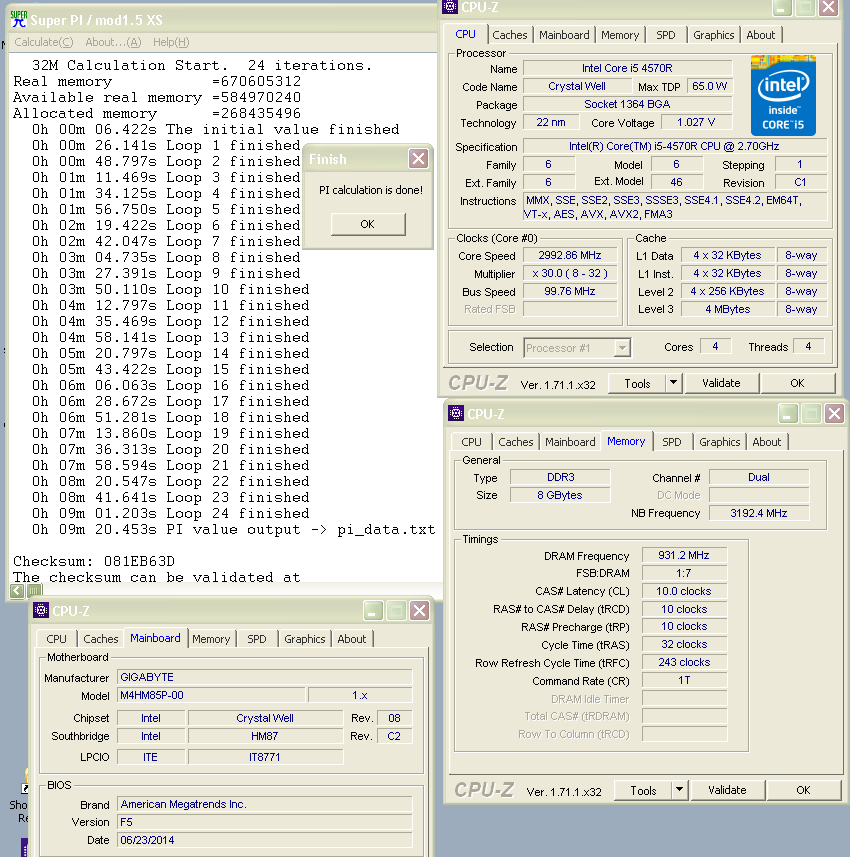Screen dimensions: 850x857
Task: Switch to CPU tab in Memory CPU-Z window
Action: tap(471, 442)
